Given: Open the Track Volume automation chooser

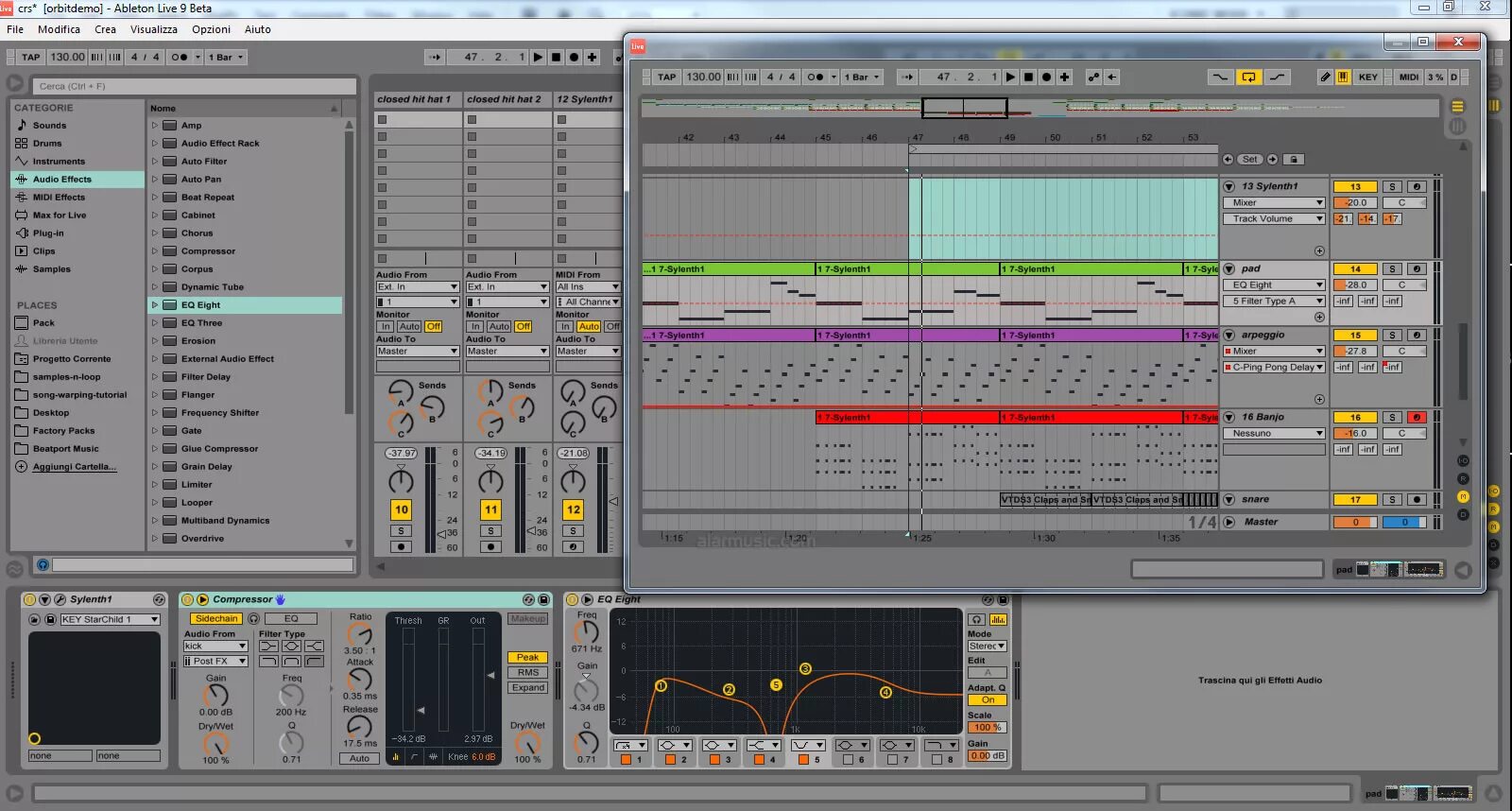Looking at the screenshot, I should pos(1275,218).
